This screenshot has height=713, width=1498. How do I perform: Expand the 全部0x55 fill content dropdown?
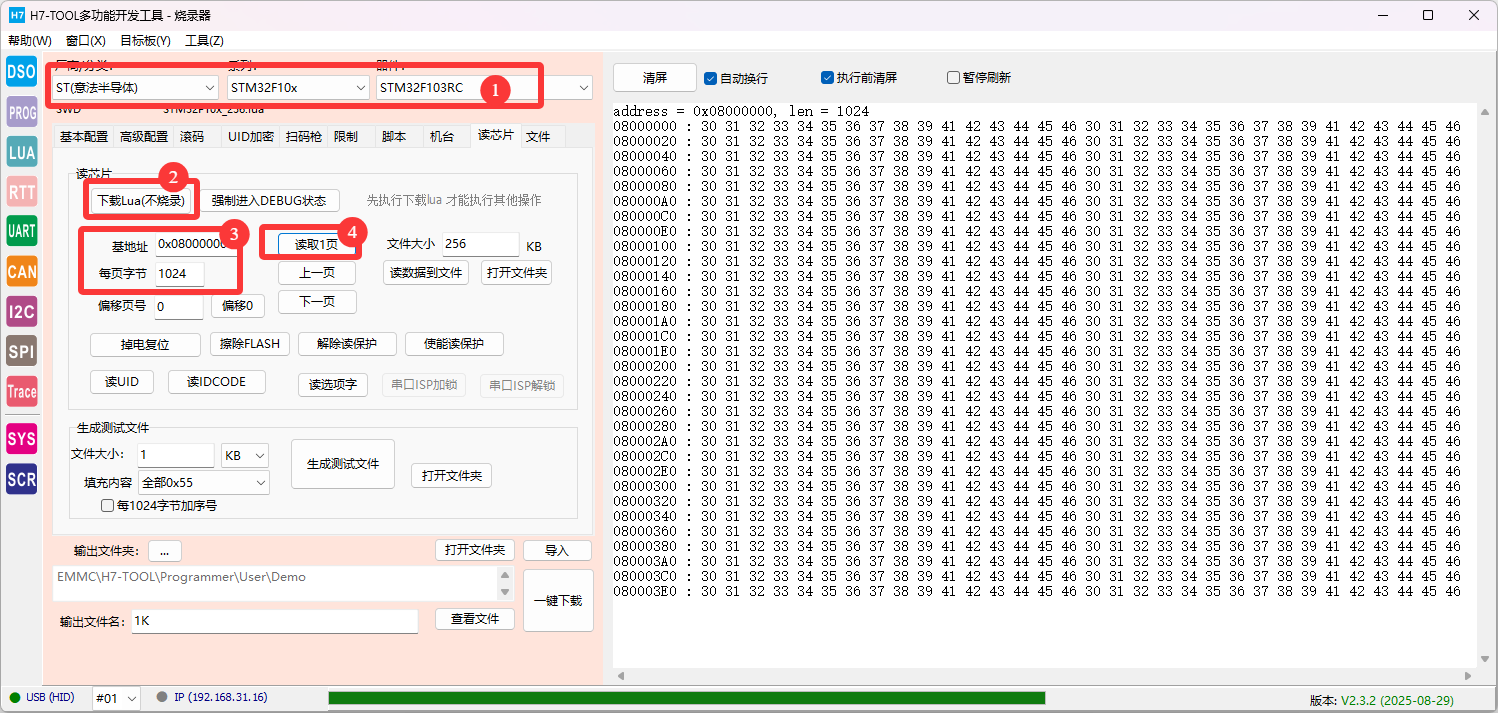point(204,483)
